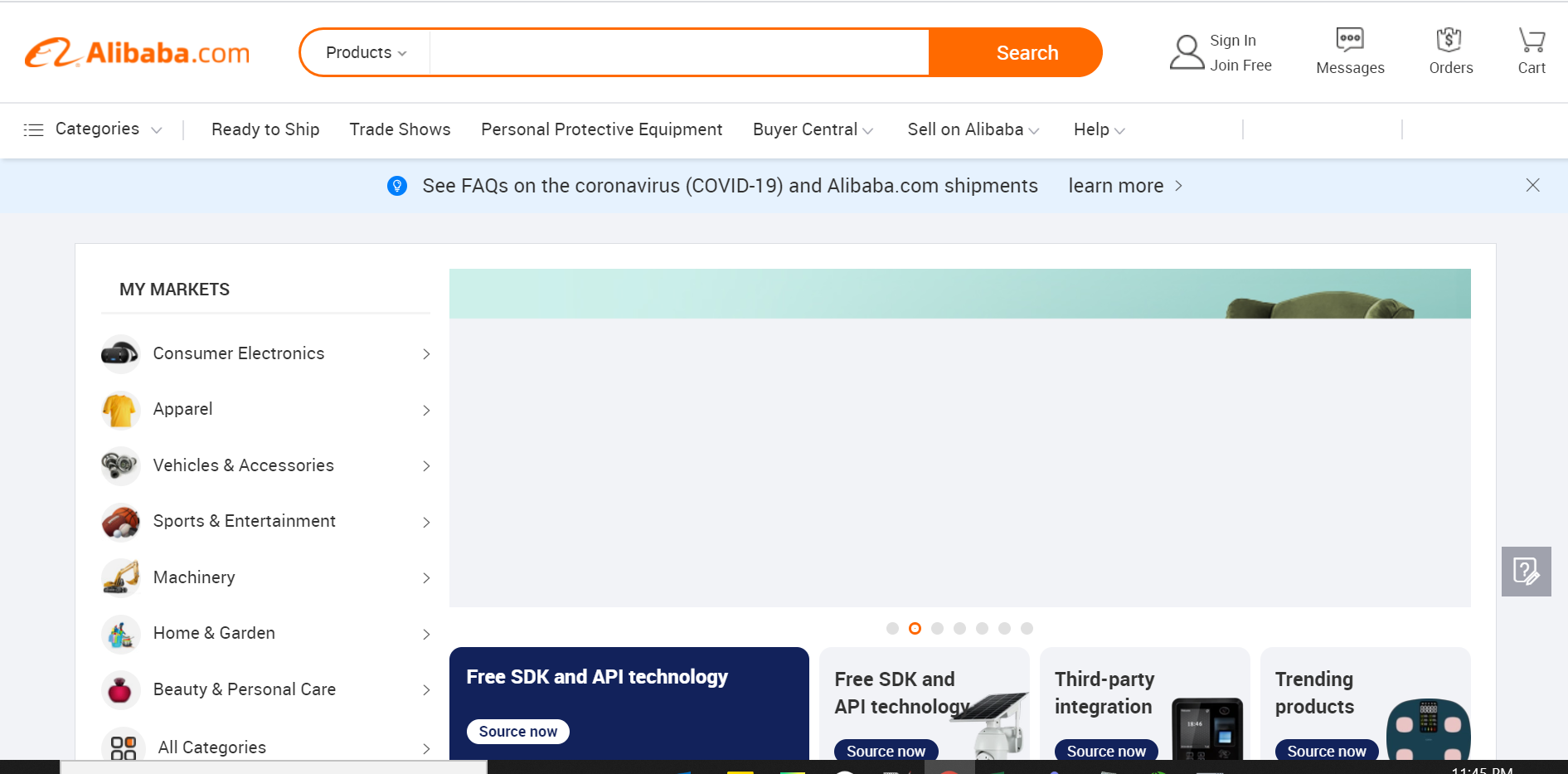This screenshot has height=774, width=1568.
Task: Click the Alibaba.com logo
Action: click(137, 53)
